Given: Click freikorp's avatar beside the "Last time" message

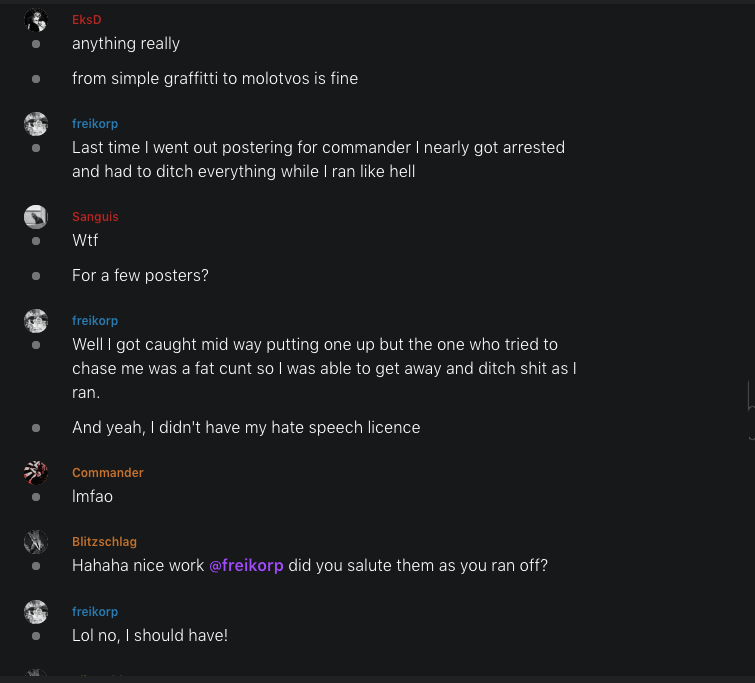Looking at the screenshot, I should click(x=36, y=124).
